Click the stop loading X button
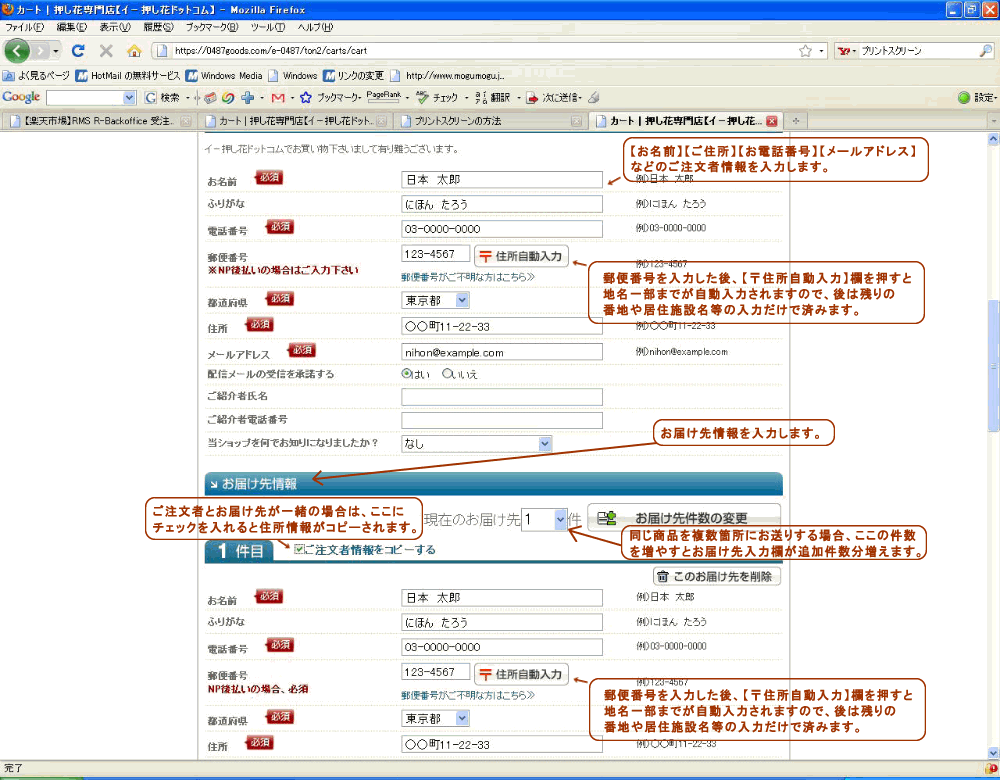The width and height of the screenshot is (1000, 780). [x=106, y=50]
